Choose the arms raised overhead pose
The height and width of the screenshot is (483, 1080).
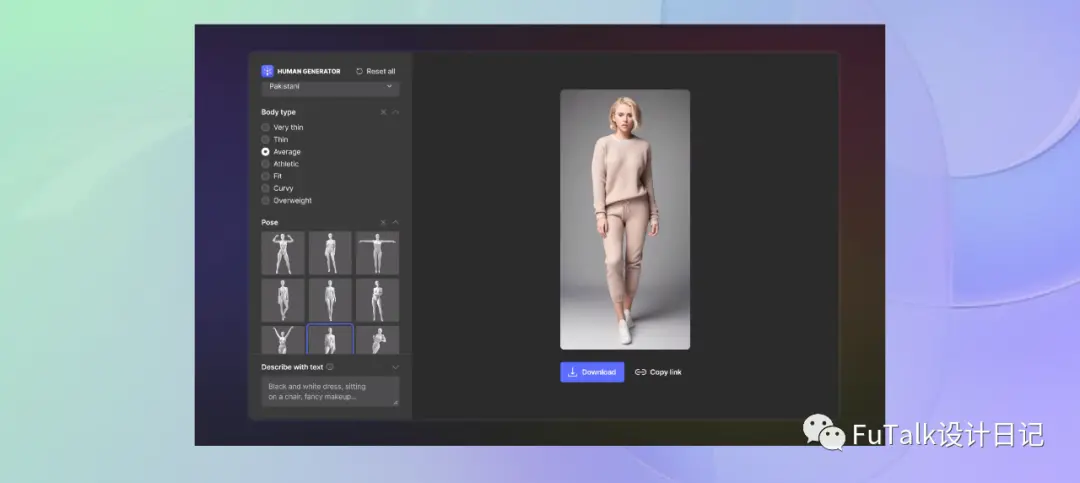point(283,340)
